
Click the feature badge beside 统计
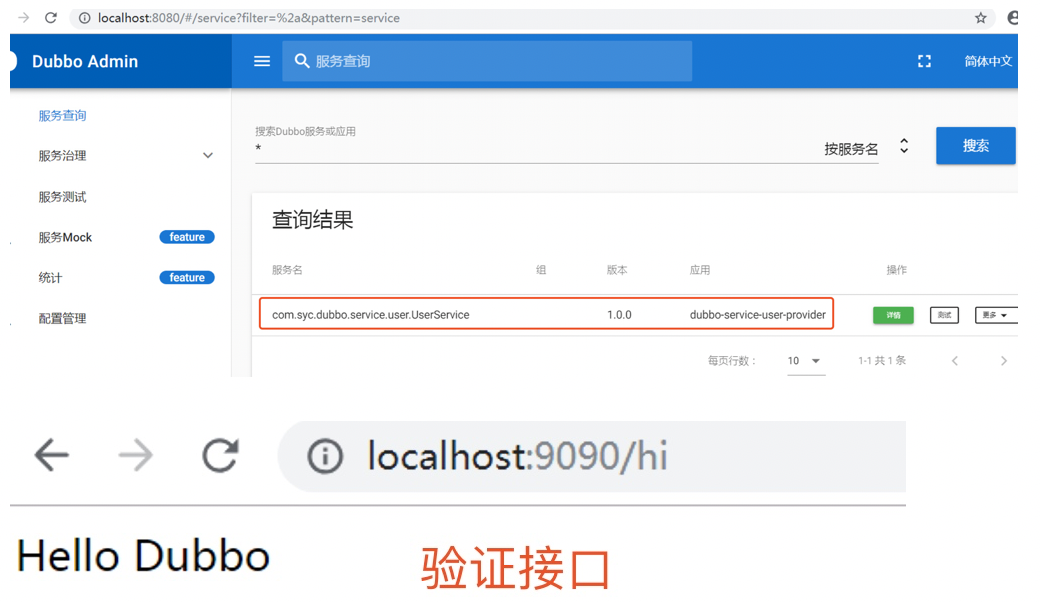(x=187, y=278)
